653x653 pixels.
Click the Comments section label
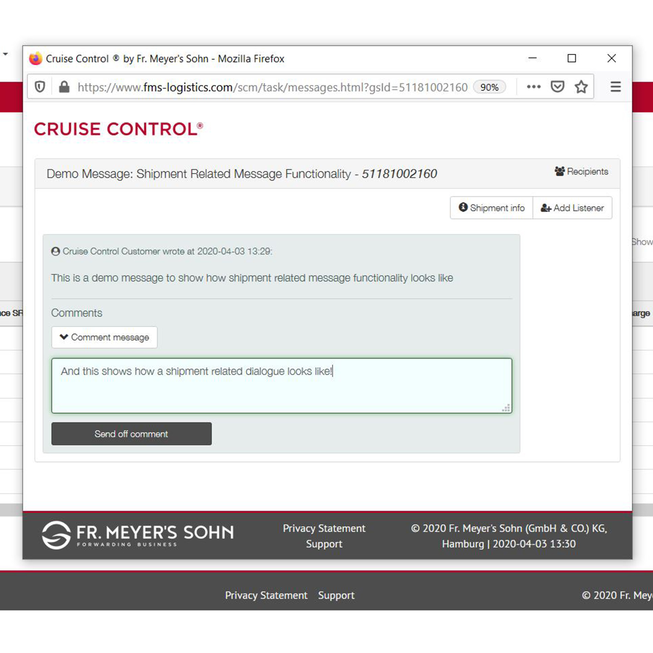pyautogui.click(x=77, y=313)
